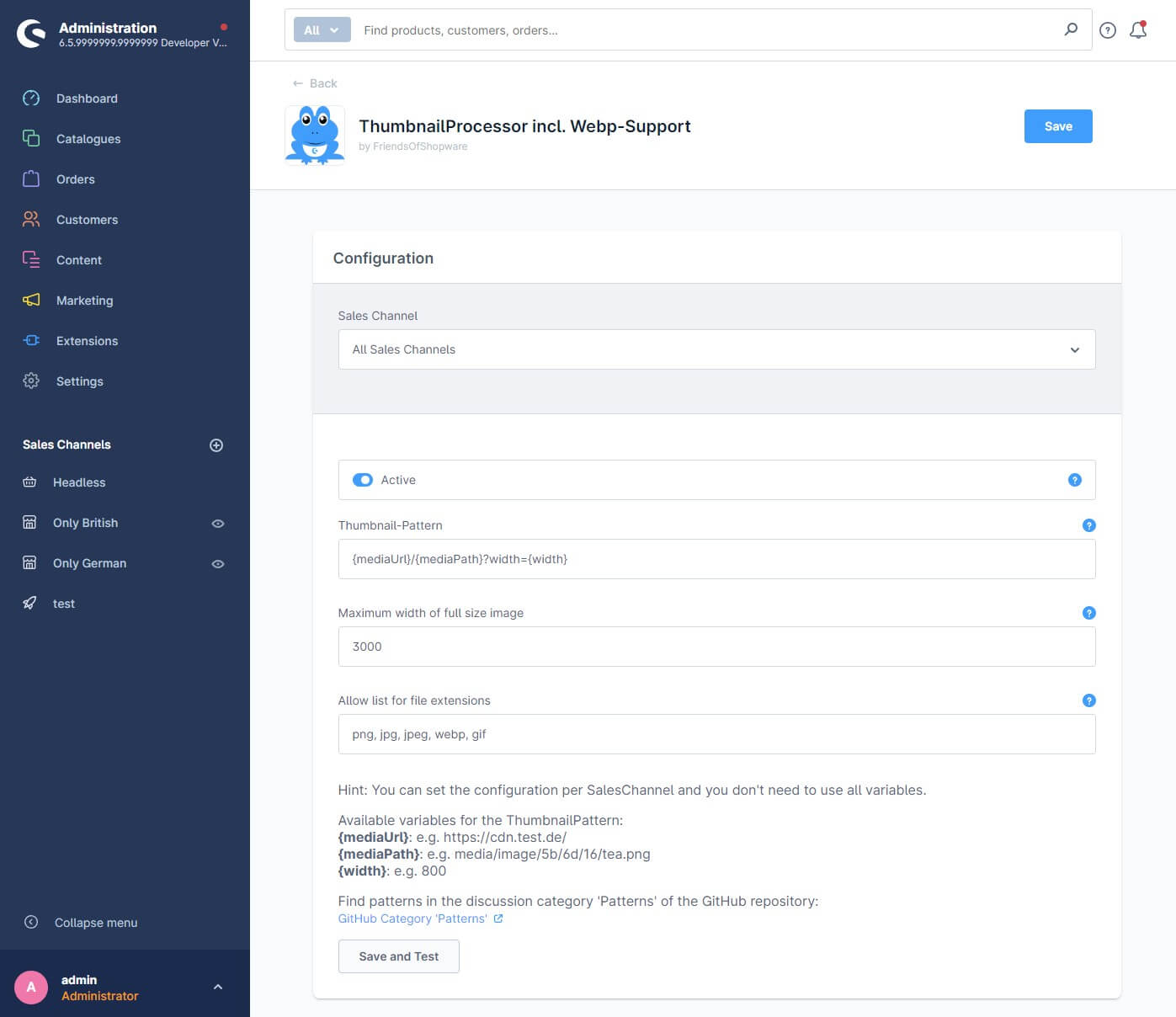Click the Save and Test button
Screen dimensions: 1176x1017
click(398, 956)
